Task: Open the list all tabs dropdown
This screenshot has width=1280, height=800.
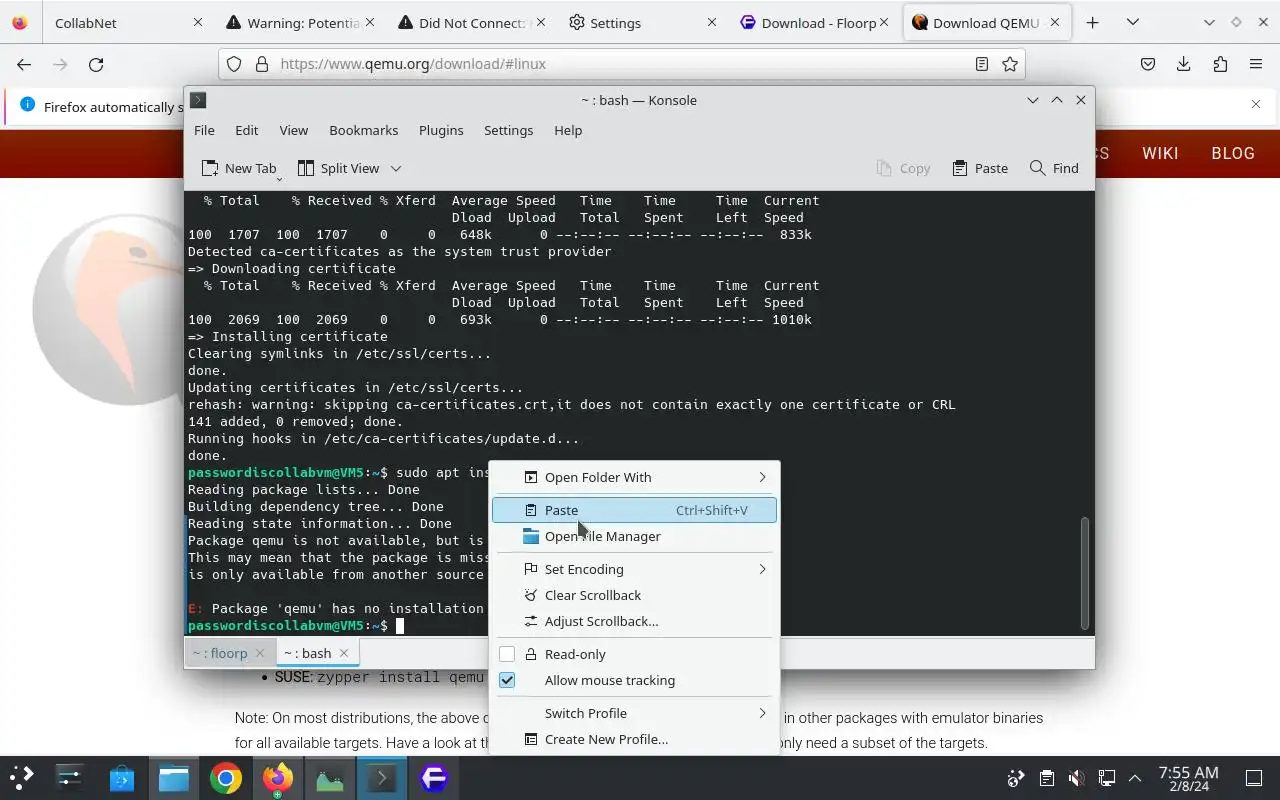Action: (x=1132, y=23)
